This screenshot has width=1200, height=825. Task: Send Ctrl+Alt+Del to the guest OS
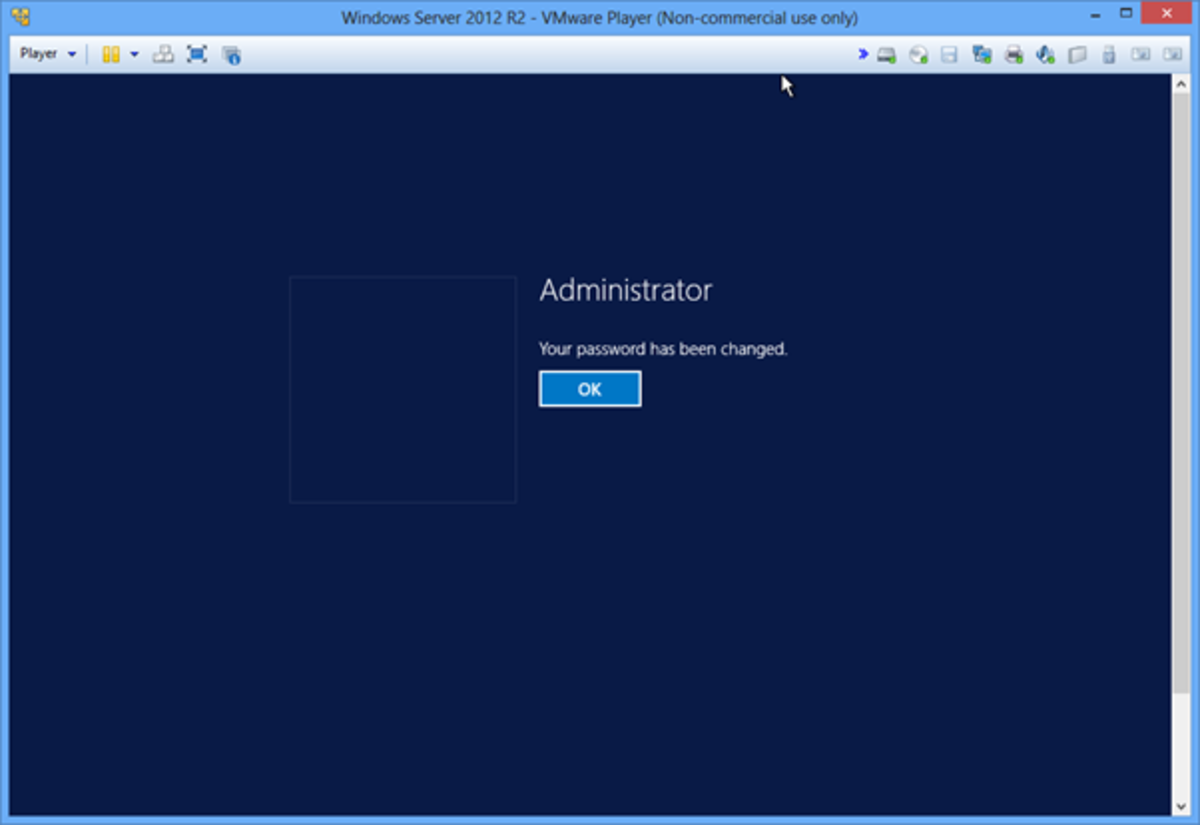tap(163, 53)
